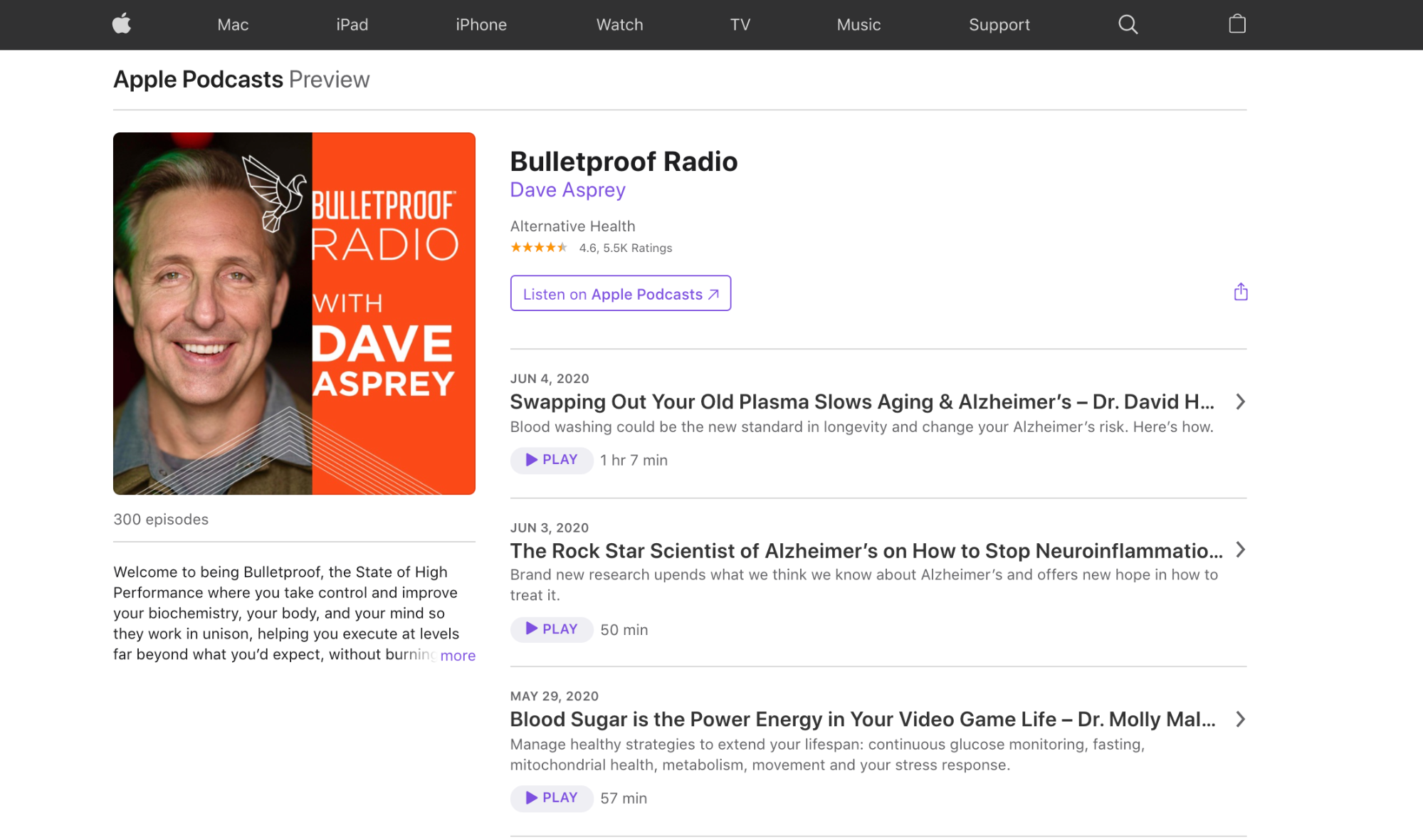The height and width of the screenshot is (840, 1423).
Task: Click the JUN 4, 2020 date
Action: (x=550, y=379)
